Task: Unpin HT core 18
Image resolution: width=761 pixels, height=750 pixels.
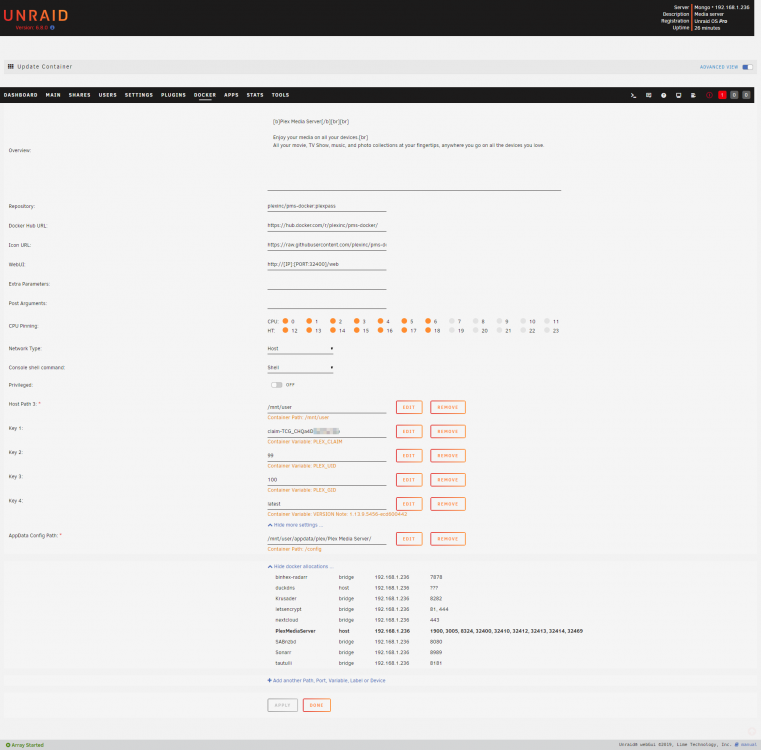Action: [x=428, y=330]
